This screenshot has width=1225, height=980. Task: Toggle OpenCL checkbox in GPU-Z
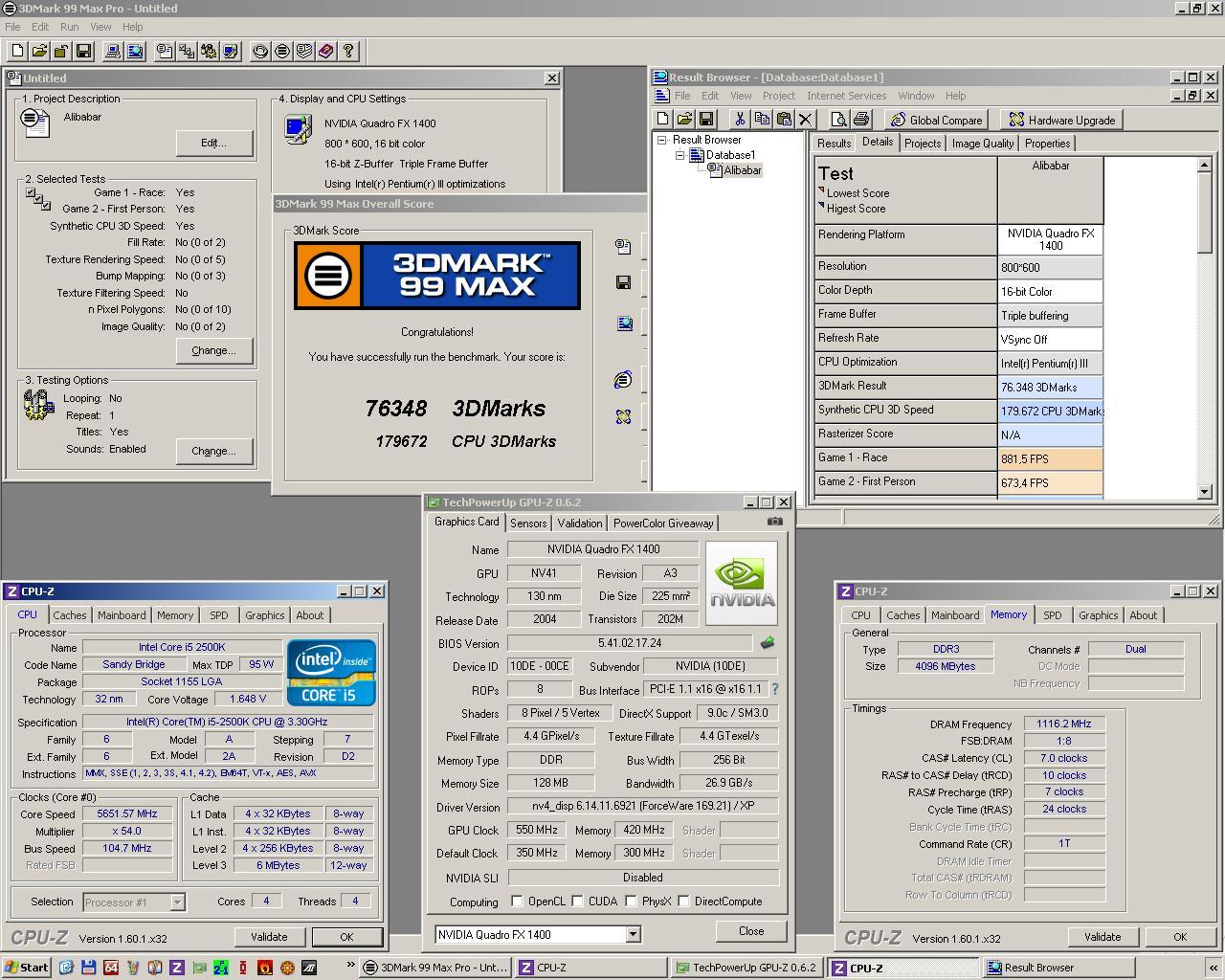click(517, 902)
